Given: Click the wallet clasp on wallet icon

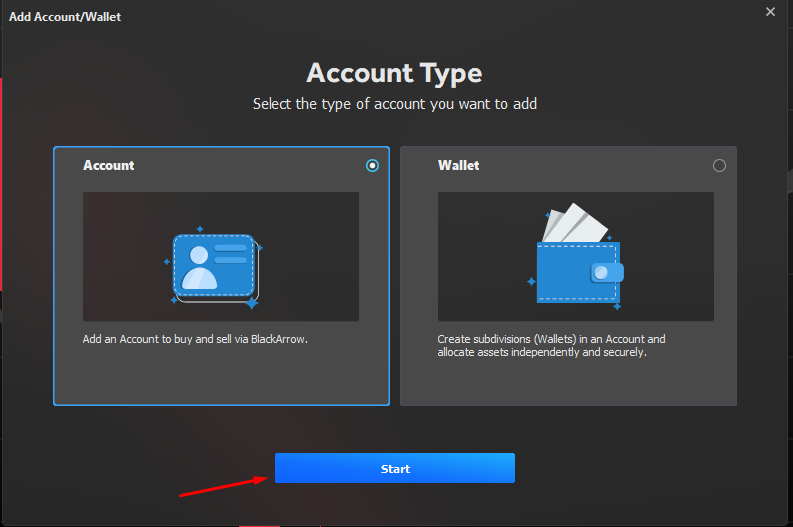Looking at the screenshot, I should [605, 272].
